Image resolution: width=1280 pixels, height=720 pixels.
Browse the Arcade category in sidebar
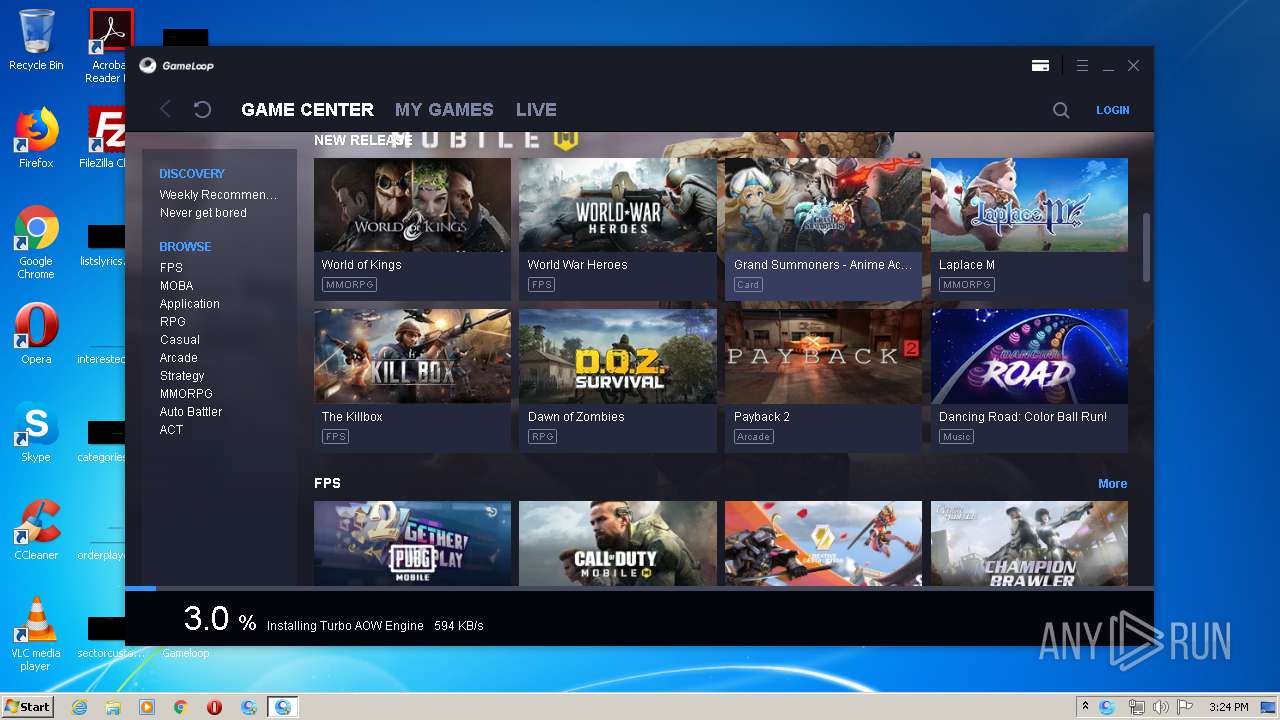179,358
